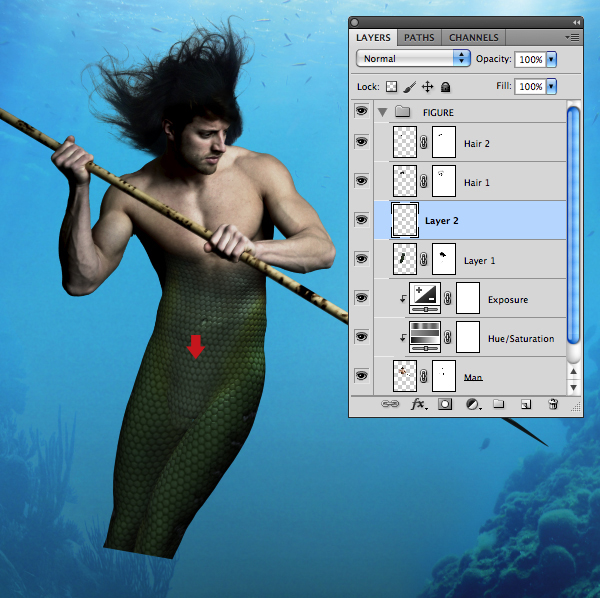The height and width of the screenshot is (598, 600).
Task: Select the Layer 2 thumbnail
Action: pyautogui.click(x=405, y=220)
